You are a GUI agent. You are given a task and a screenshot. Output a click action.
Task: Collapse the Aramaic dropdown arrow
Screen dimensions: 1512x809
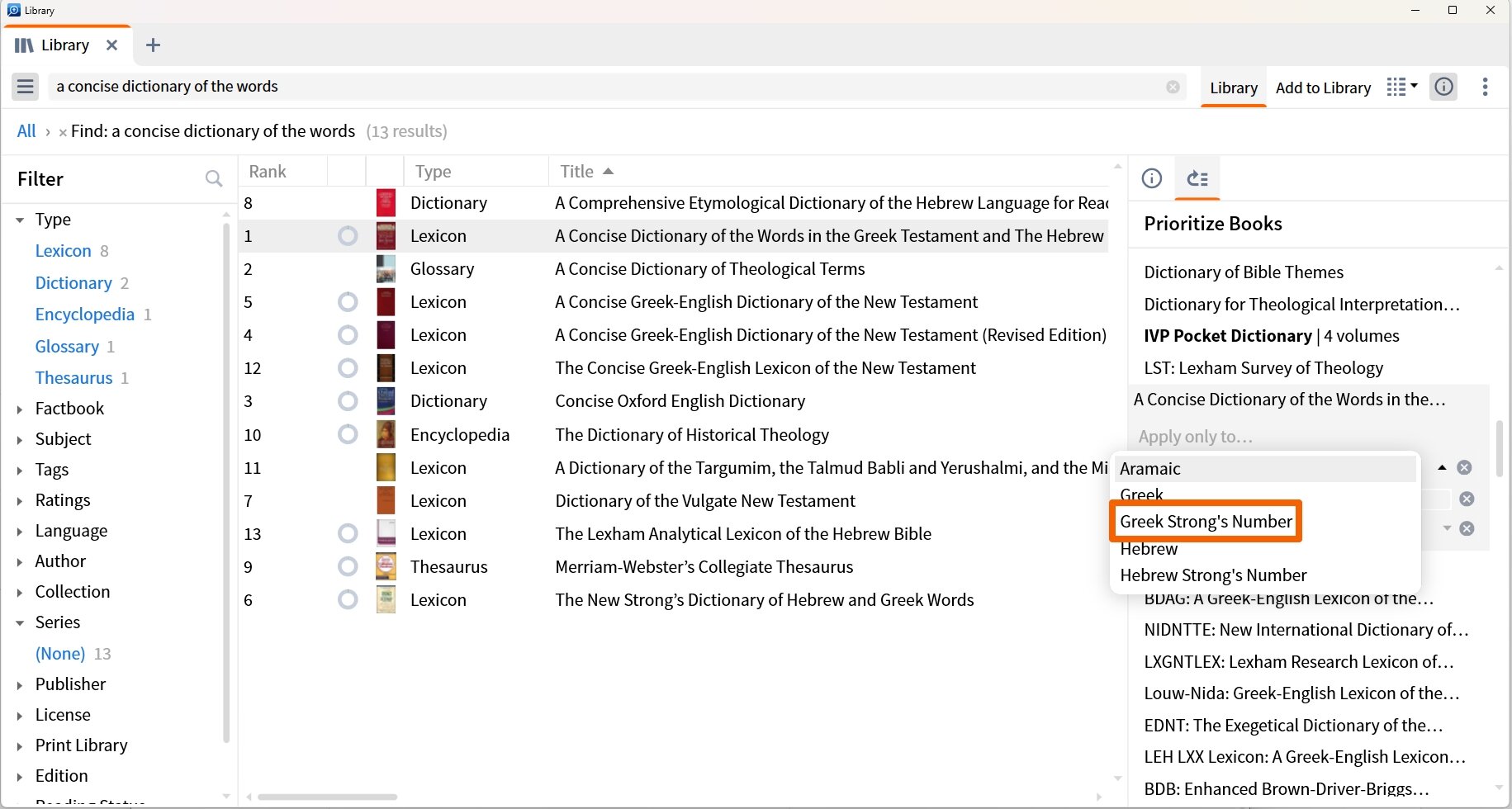[1442, 468]
